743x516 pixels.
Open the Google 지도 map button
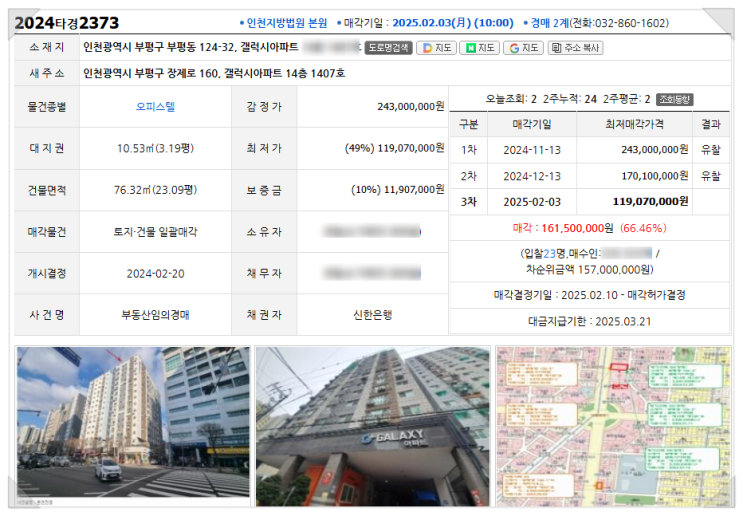click(524, 48)
